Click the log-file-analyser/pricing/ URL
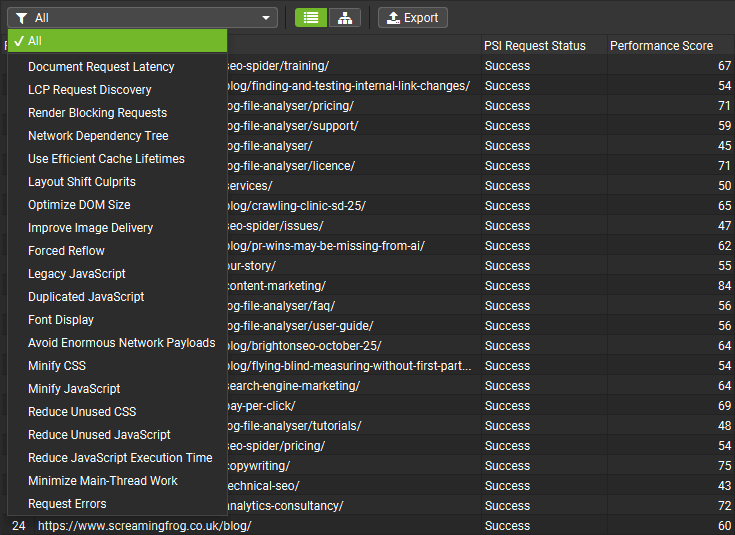This screenshot has height=535, width=735. coord(354,105)
